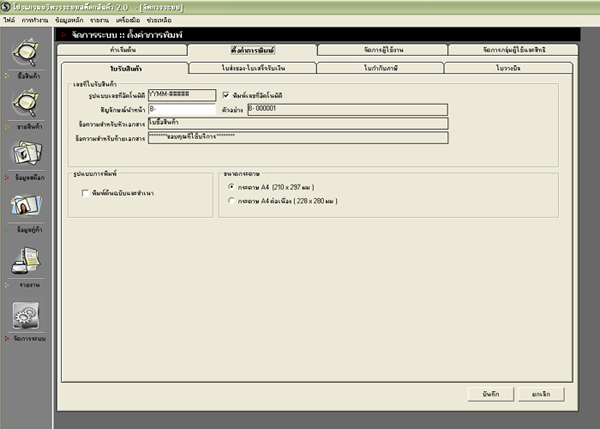Open the customer data portrait icon
The width and height of the screenshot is (600, 429).
[x=24, y=207]
